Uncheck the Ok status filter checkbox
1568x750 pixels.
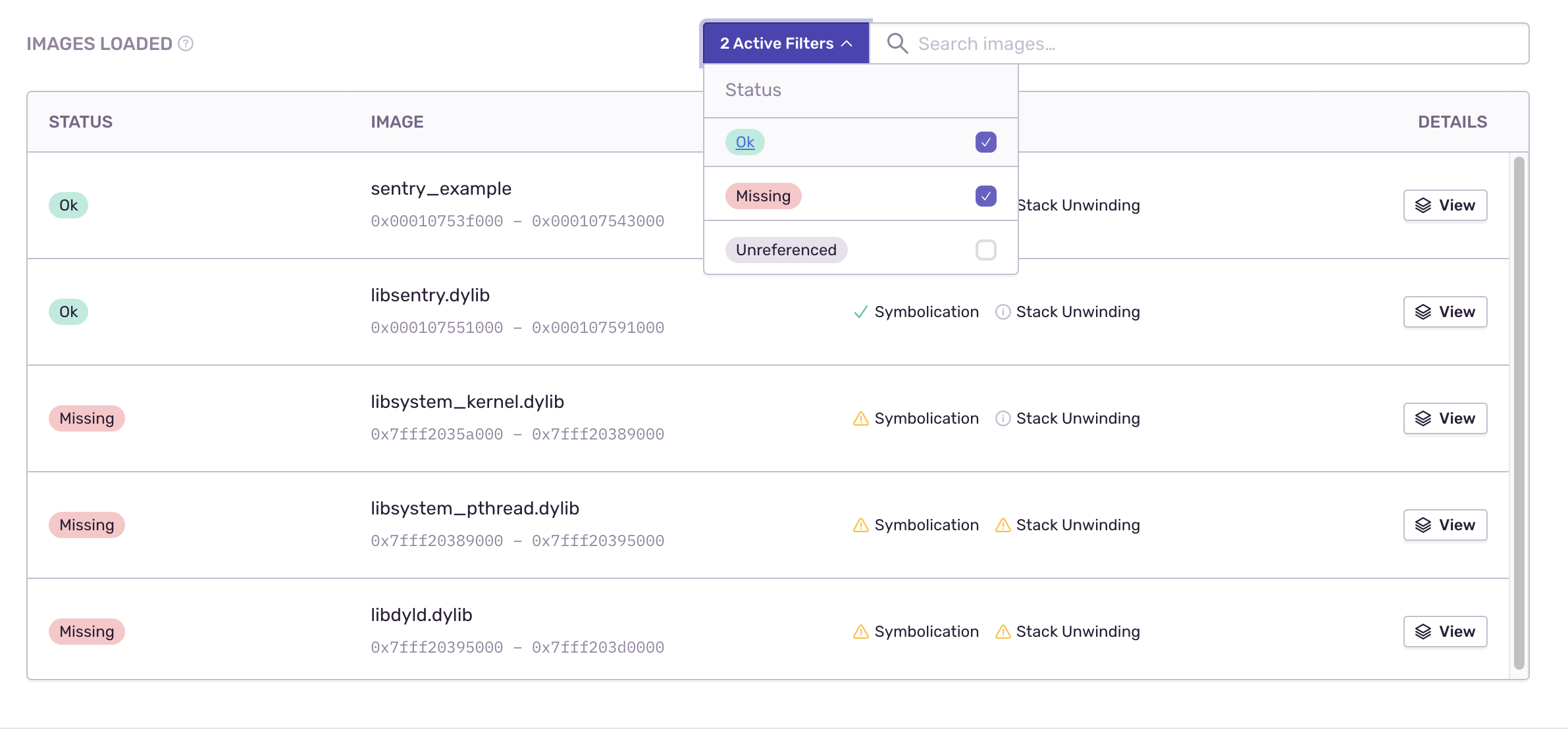985,142
